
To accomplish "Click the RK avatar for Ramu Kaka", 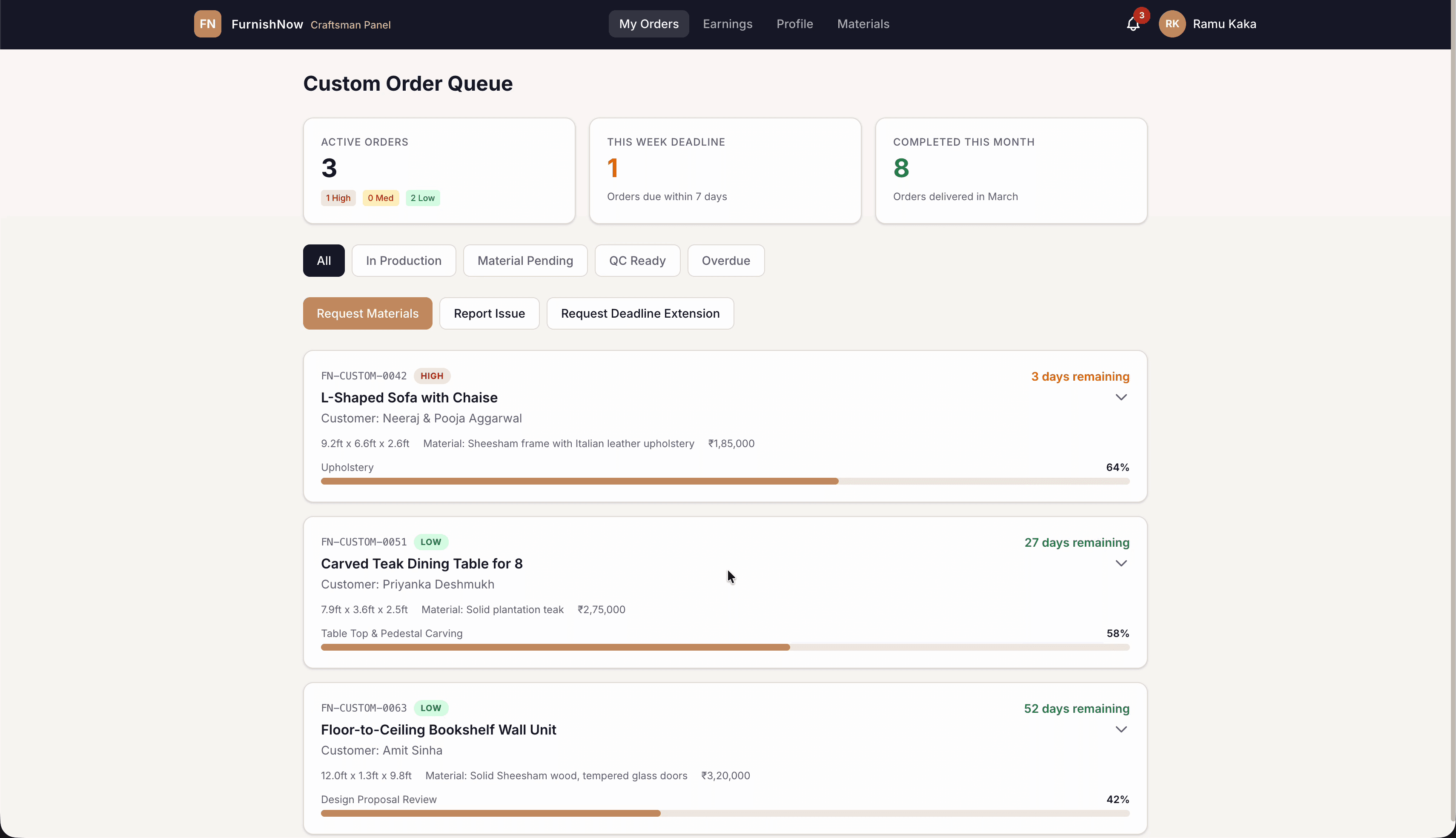I will point(1172,23).
